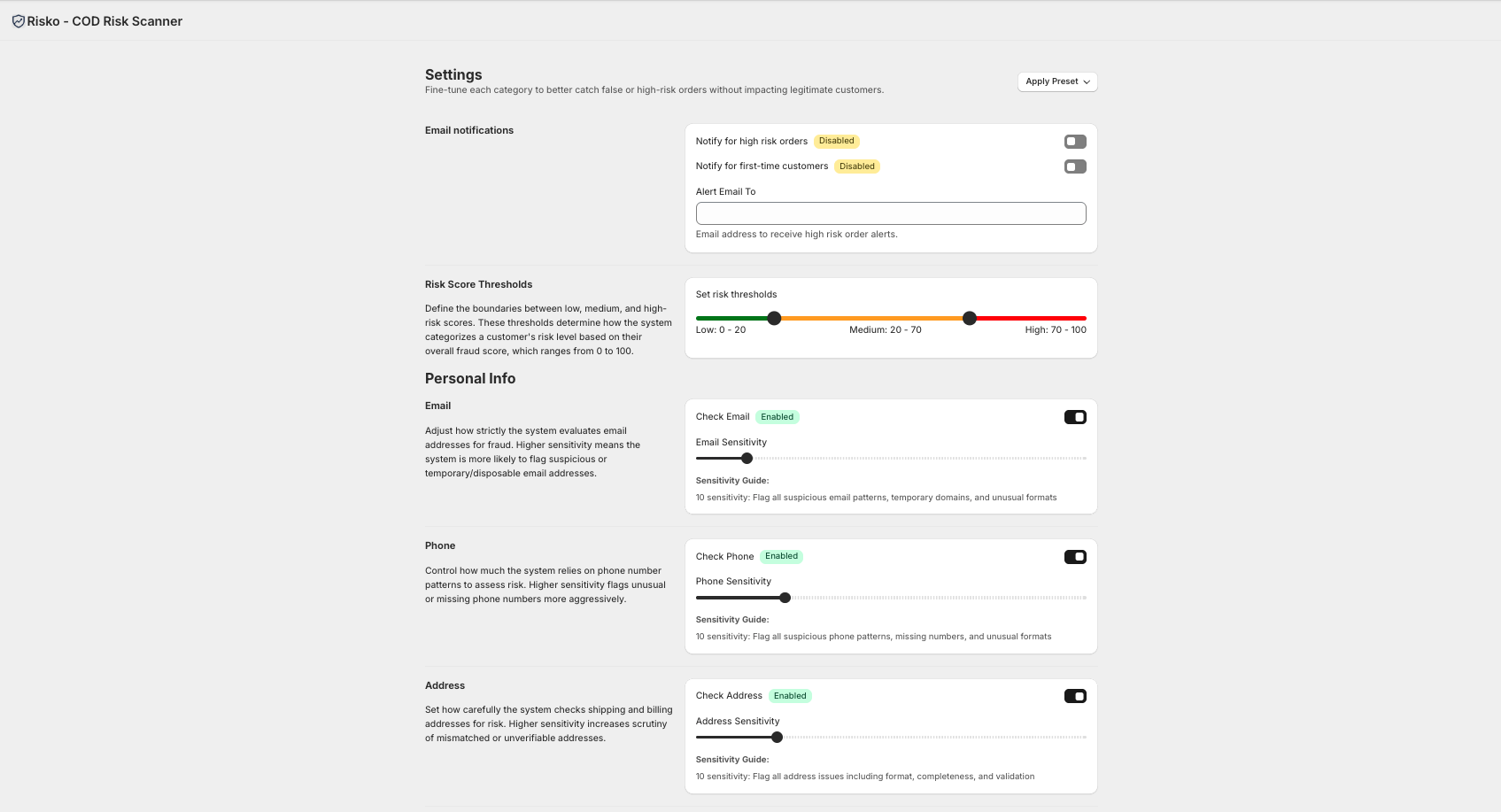Click the Email Sensitivity slider handle

(x=747, y=459)
